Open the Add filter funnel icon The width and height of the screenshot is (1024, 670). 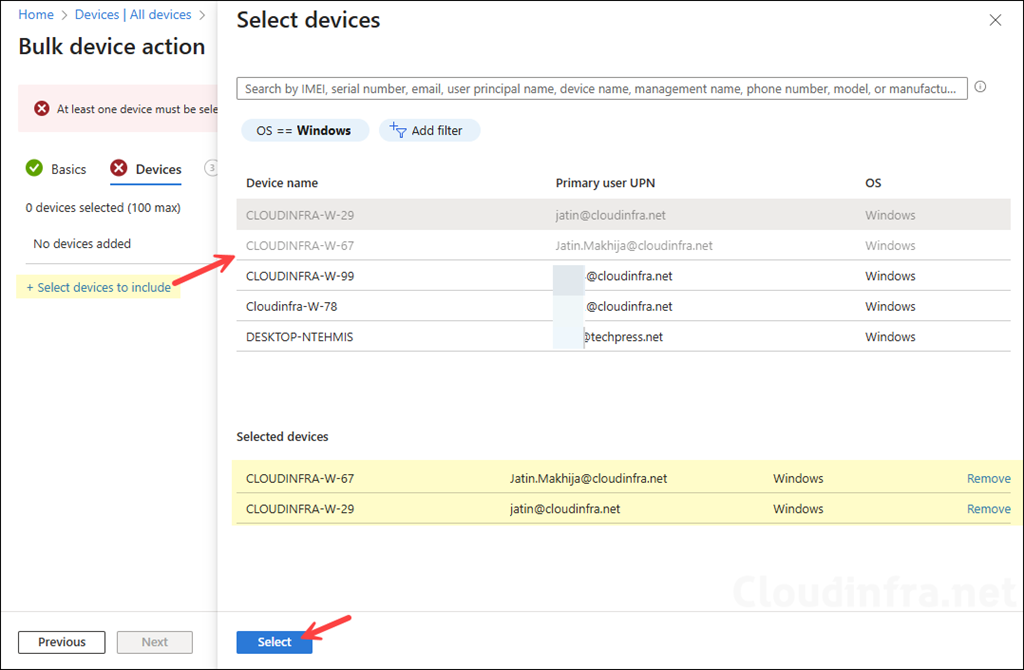tap(400, 130)
